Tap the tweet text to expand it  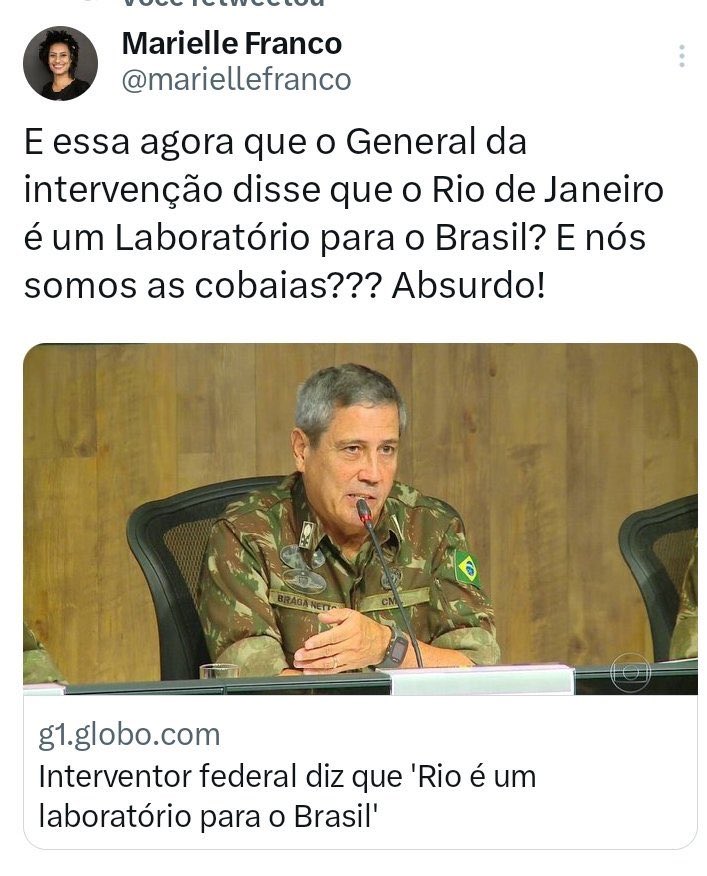pyautogui.click(x=343, y=214)
